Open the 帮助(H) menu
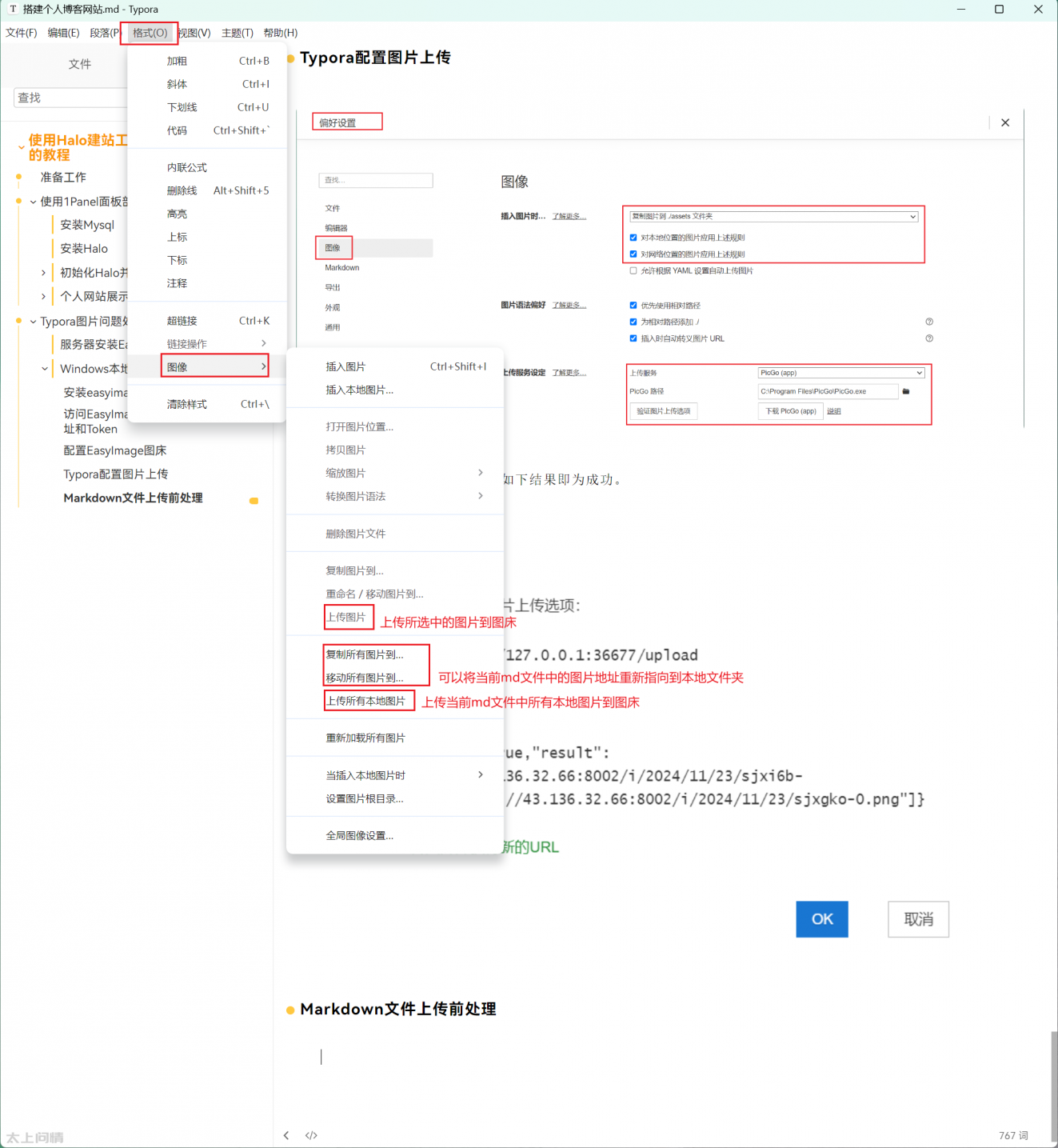Image resolution: width=1058 pixels, height=1148 pixels. (281, 33)
